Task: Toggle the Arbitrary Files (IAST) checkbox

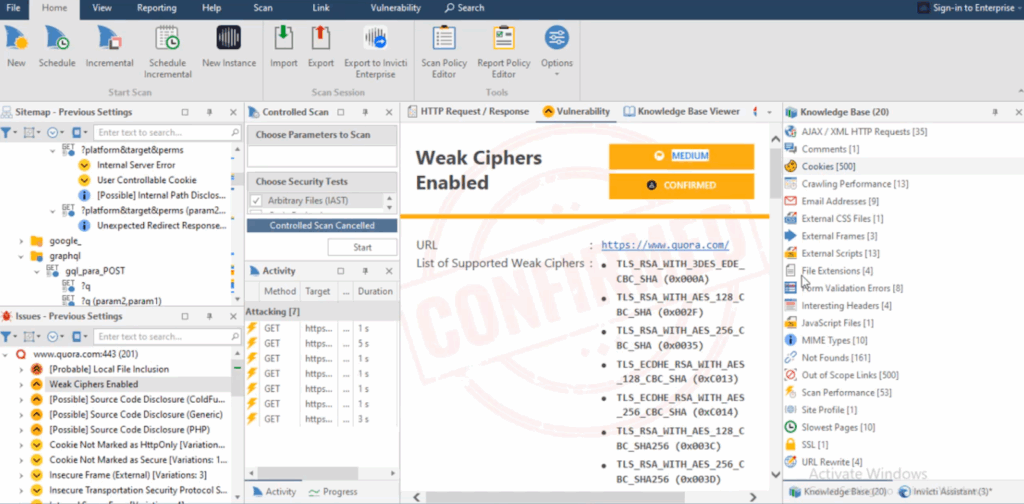Action: coord(255,201)
